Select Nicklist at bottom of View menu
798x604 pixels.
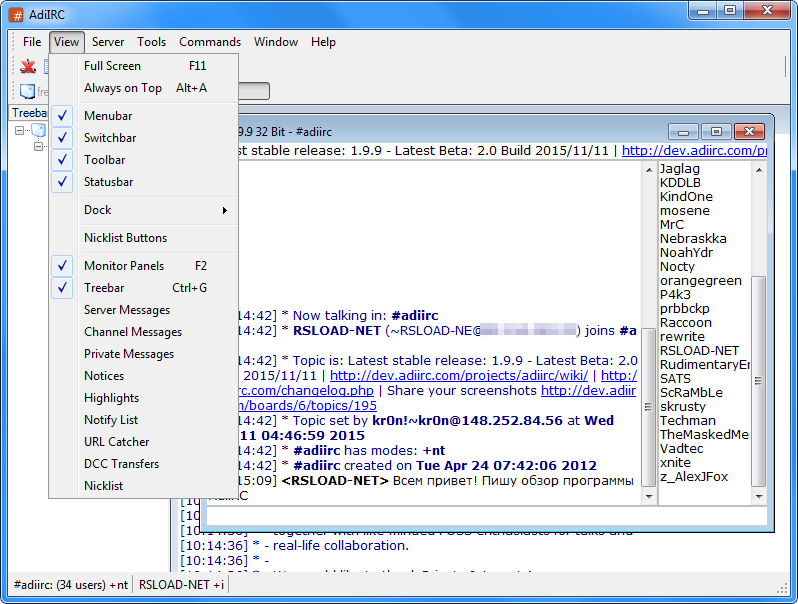click(144, 485)
